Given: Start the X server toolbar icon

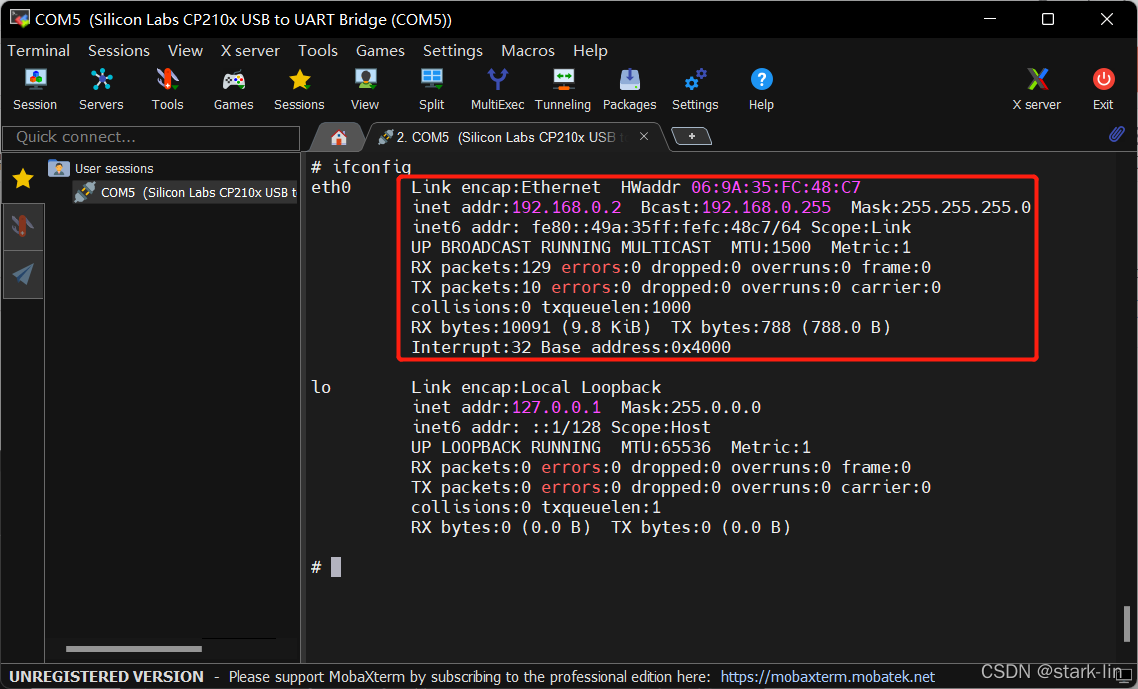Looking at the screenshot, I should tap(1037, 89).
